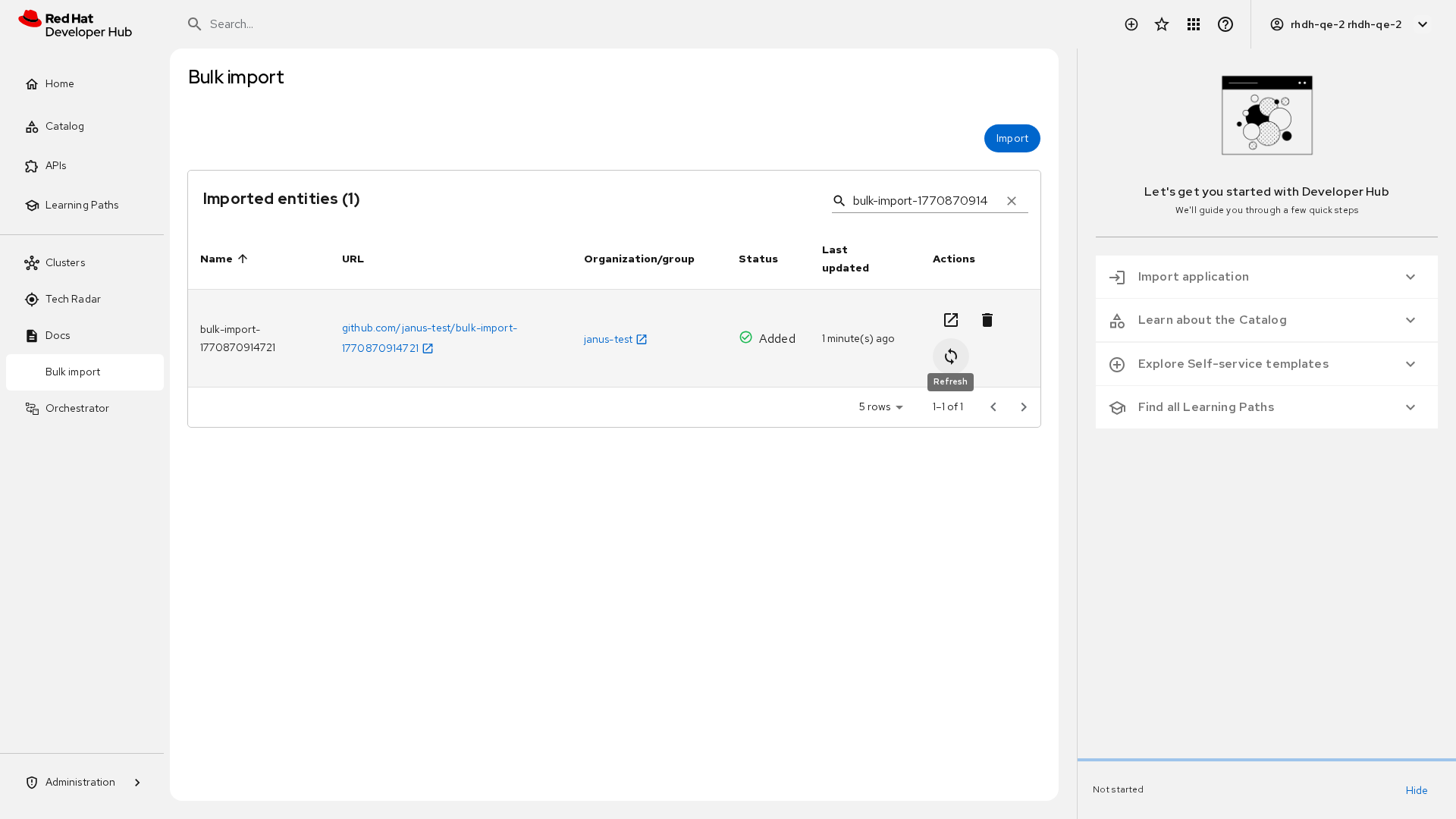Viewport: 1456px width, 819px height.
Task: Open Orchestrator from the sidebar
Action: tap(77, 408)
